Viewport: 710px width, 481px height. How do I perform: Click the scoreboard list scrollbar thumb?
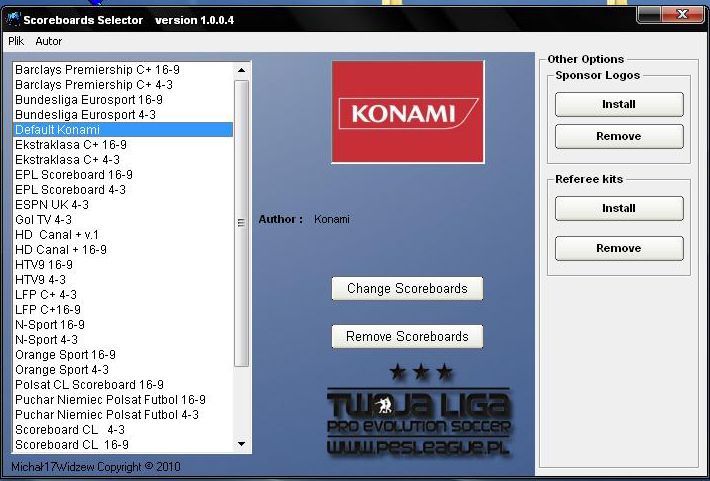tap(241, 222)
